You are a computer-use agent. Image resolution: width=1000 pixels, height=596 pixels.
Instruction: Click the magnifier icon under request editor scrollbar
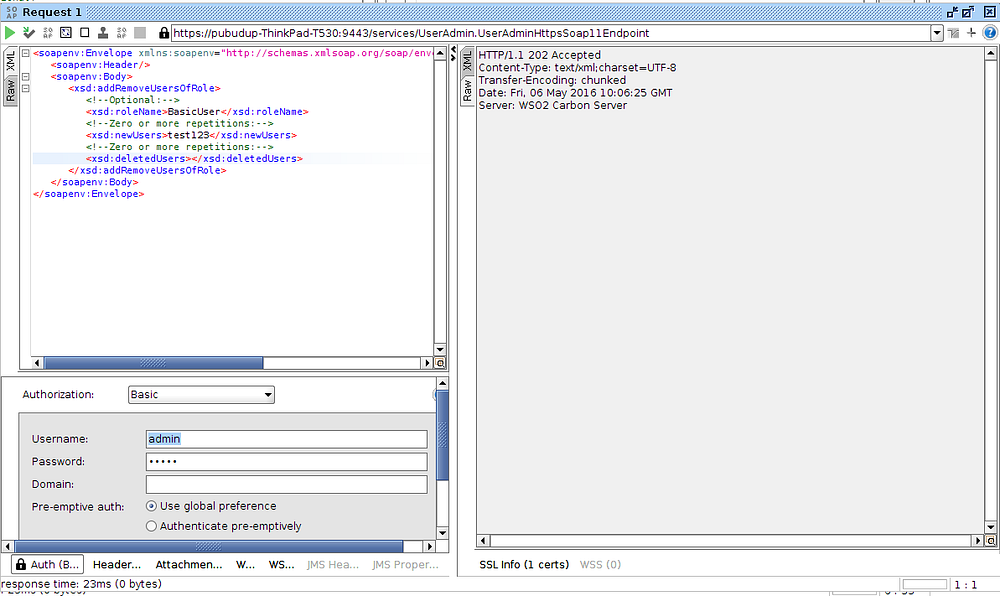coord(440,363)
